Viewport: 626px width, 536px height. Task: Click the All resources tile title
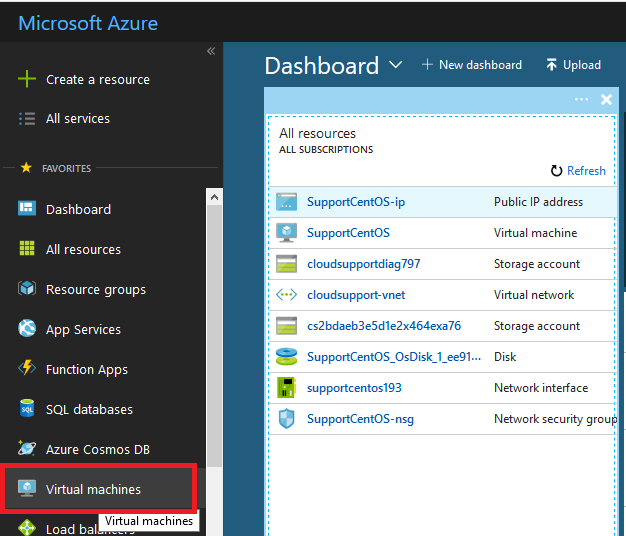coord(317,133)
